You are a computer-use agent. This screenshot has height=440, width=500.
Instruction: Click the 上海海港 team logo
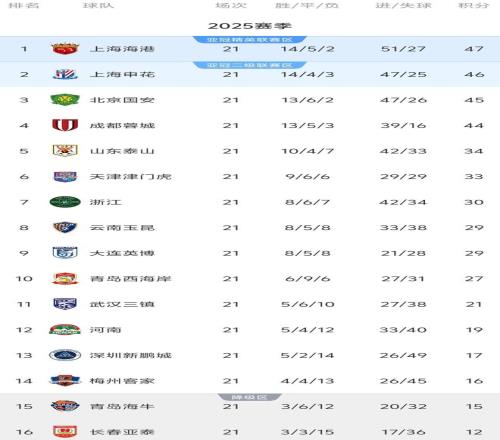pyautogui.click(x=65, y=49)
